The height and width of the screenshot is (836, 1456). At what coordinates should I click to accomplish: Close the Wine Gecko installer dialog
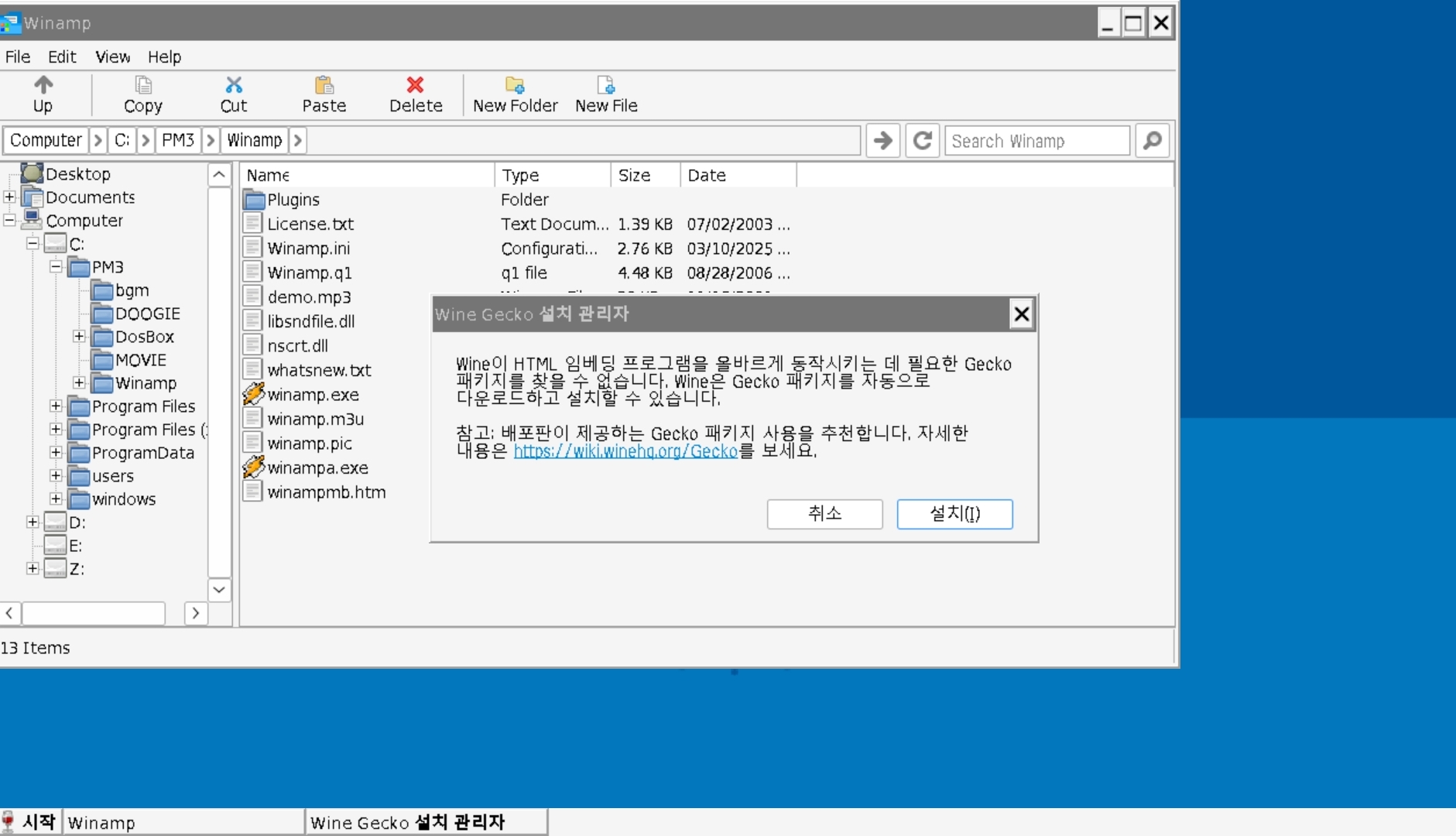tap(1022, 313)
